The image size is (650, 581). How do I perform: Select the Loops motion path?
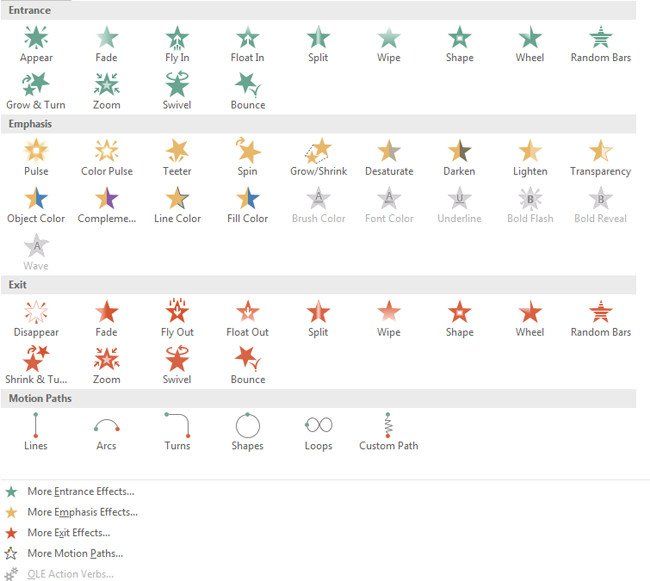click(318, 432)
